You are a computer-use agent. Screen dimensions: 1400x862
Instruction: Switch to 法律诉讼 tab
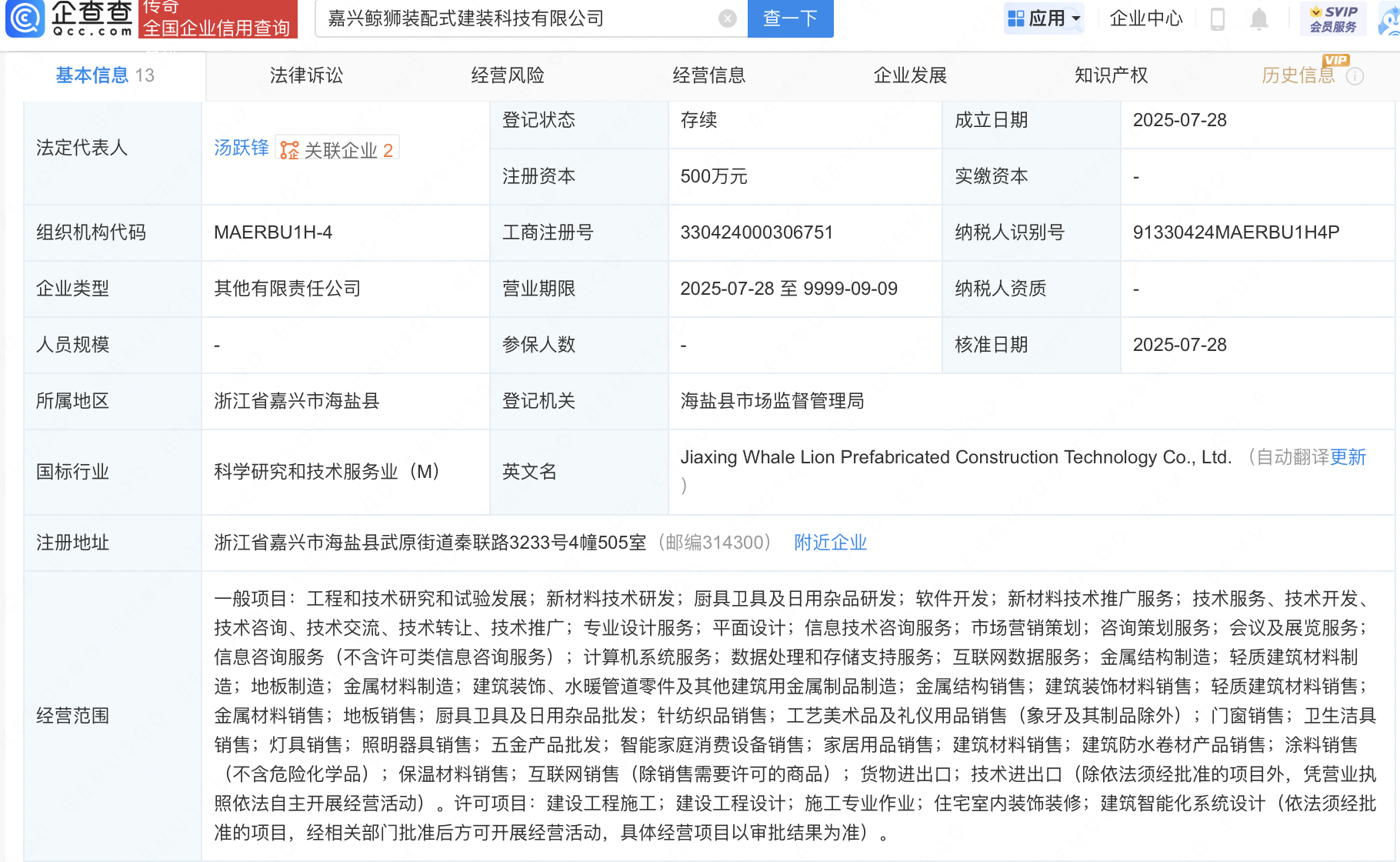(306, 75)
